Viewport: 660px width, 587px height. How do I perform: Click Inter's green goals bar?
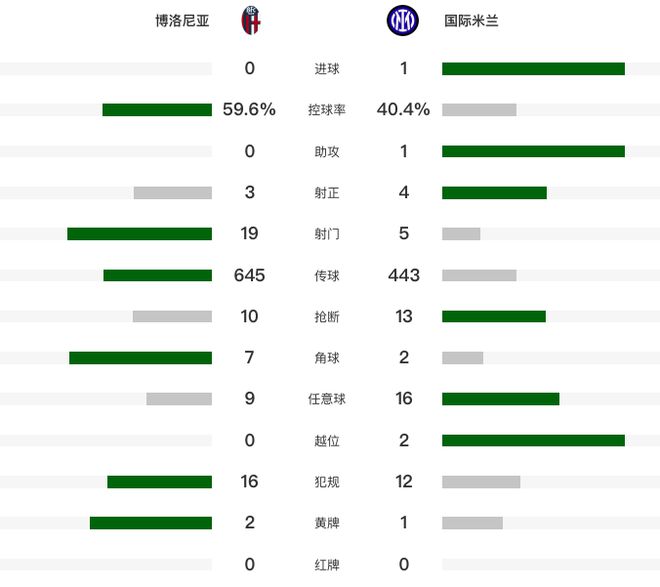pyautogui.click(x=533, y=69)
